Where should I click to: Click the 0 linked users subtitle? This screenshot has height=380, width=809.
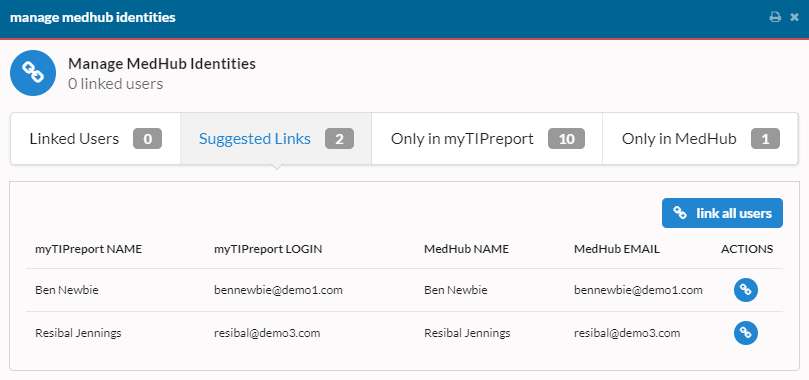tap(116, 84)
